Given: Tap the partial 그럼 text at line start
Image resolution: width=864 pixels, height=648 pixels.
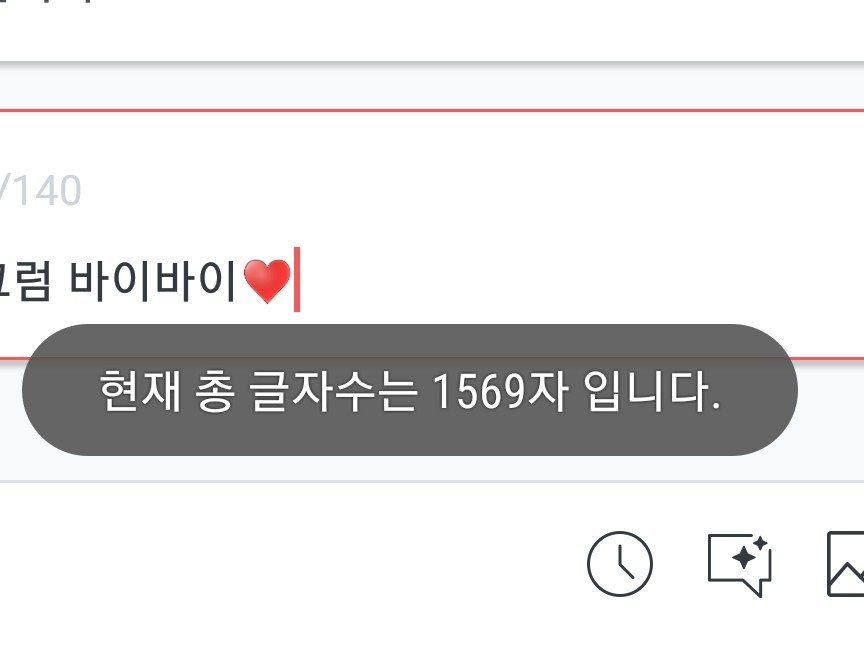Looking at the screenshot, I should [25, 281].
